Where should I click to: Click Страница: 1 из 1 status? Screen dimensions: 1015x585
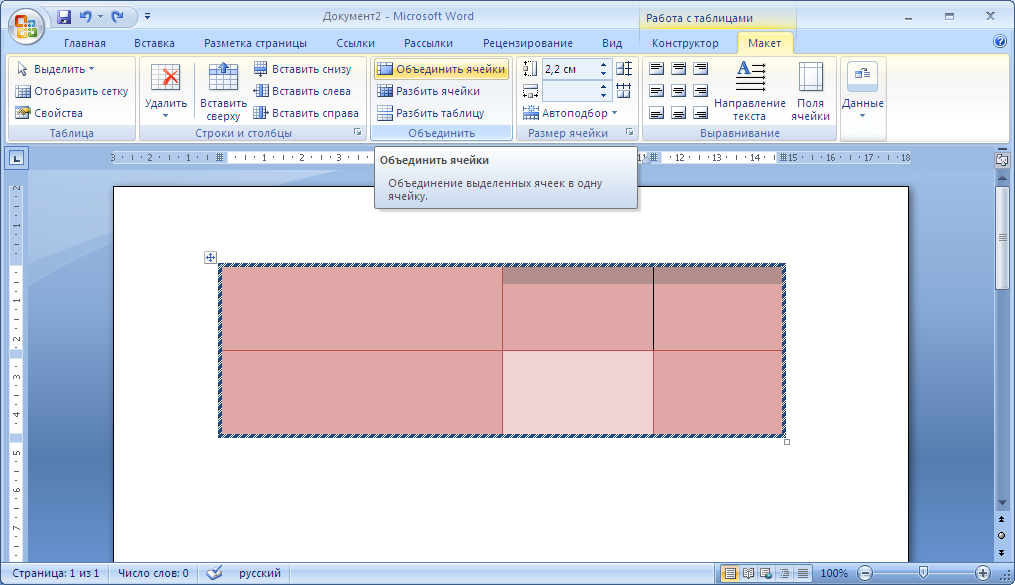pyautogui.click(x=56, y=573)
